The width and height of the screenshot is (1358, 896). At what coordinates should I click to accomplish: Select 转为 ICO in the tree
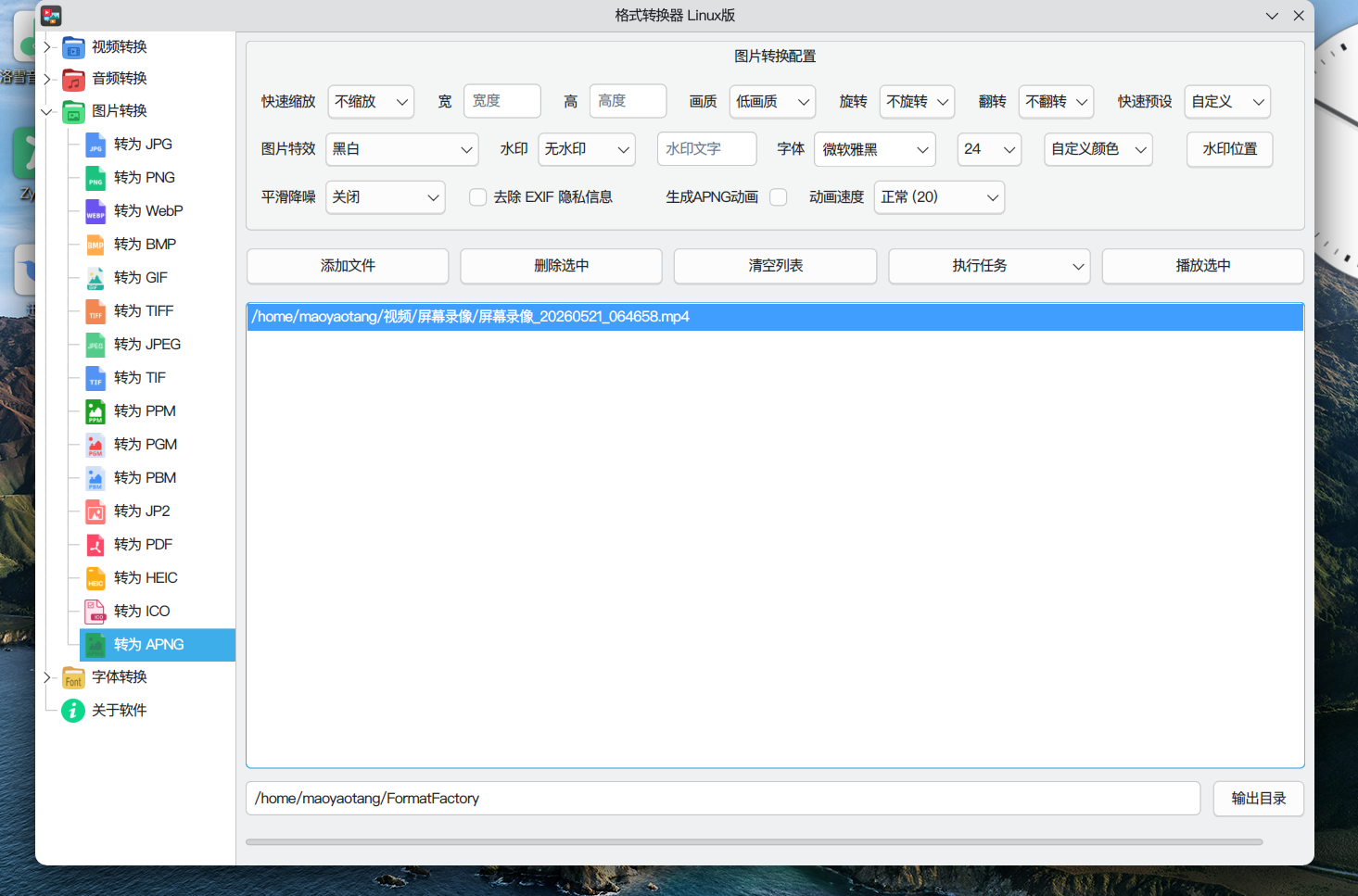point(142,612)
